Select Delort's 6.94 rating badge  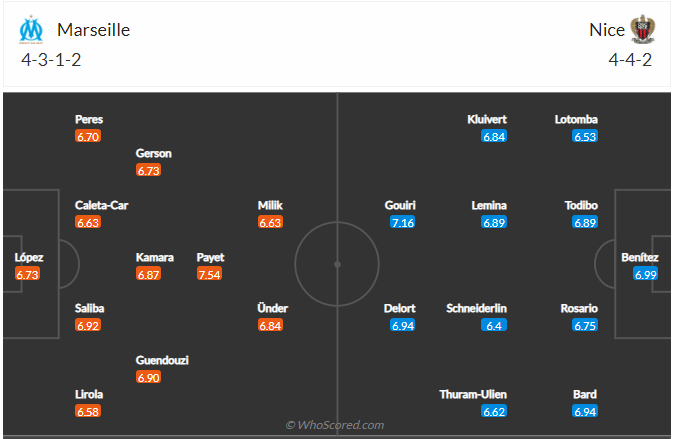(400, 325)
